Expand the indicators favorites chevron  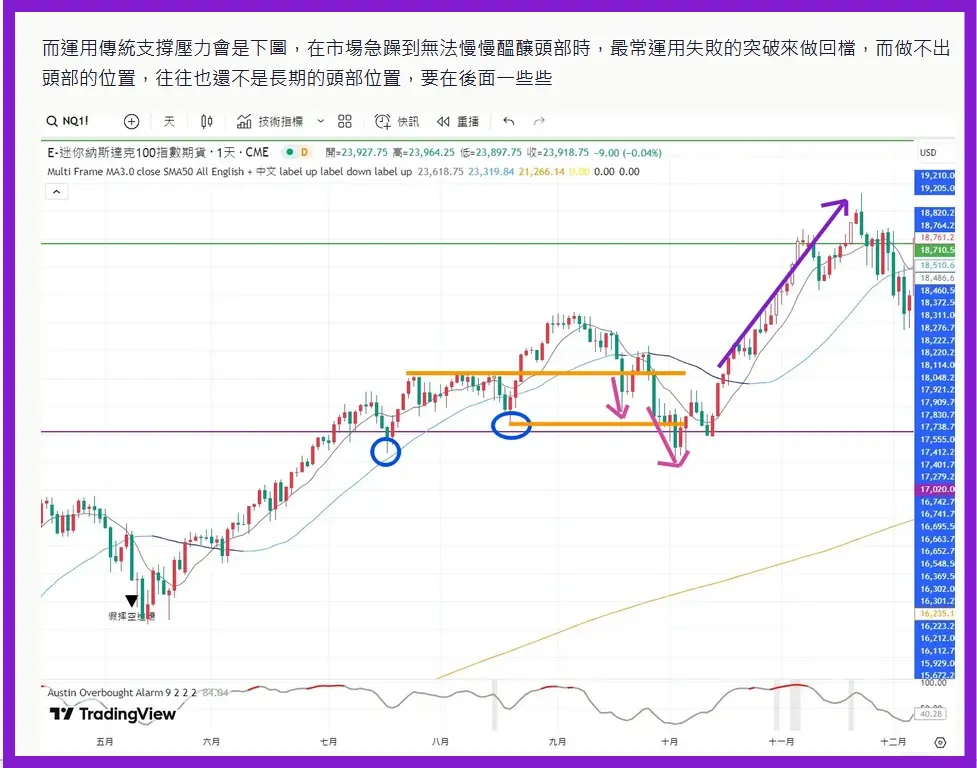[x=321, y=121]
